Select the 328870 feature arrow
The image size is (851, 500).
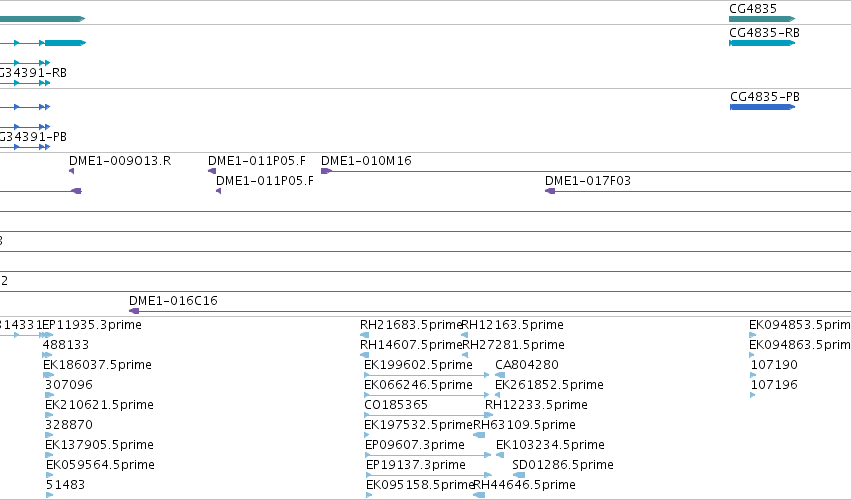49,435
